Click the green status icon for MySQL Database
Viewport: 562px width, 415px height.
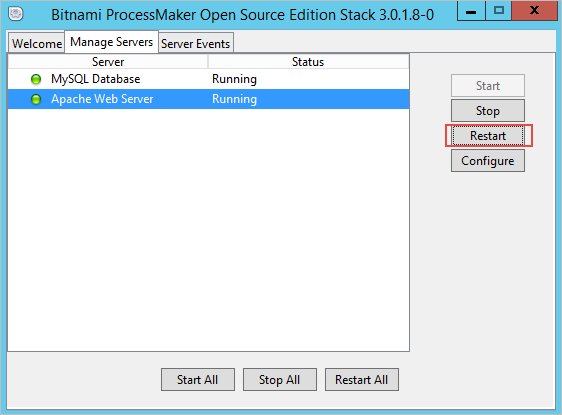(x=36, y=79)
